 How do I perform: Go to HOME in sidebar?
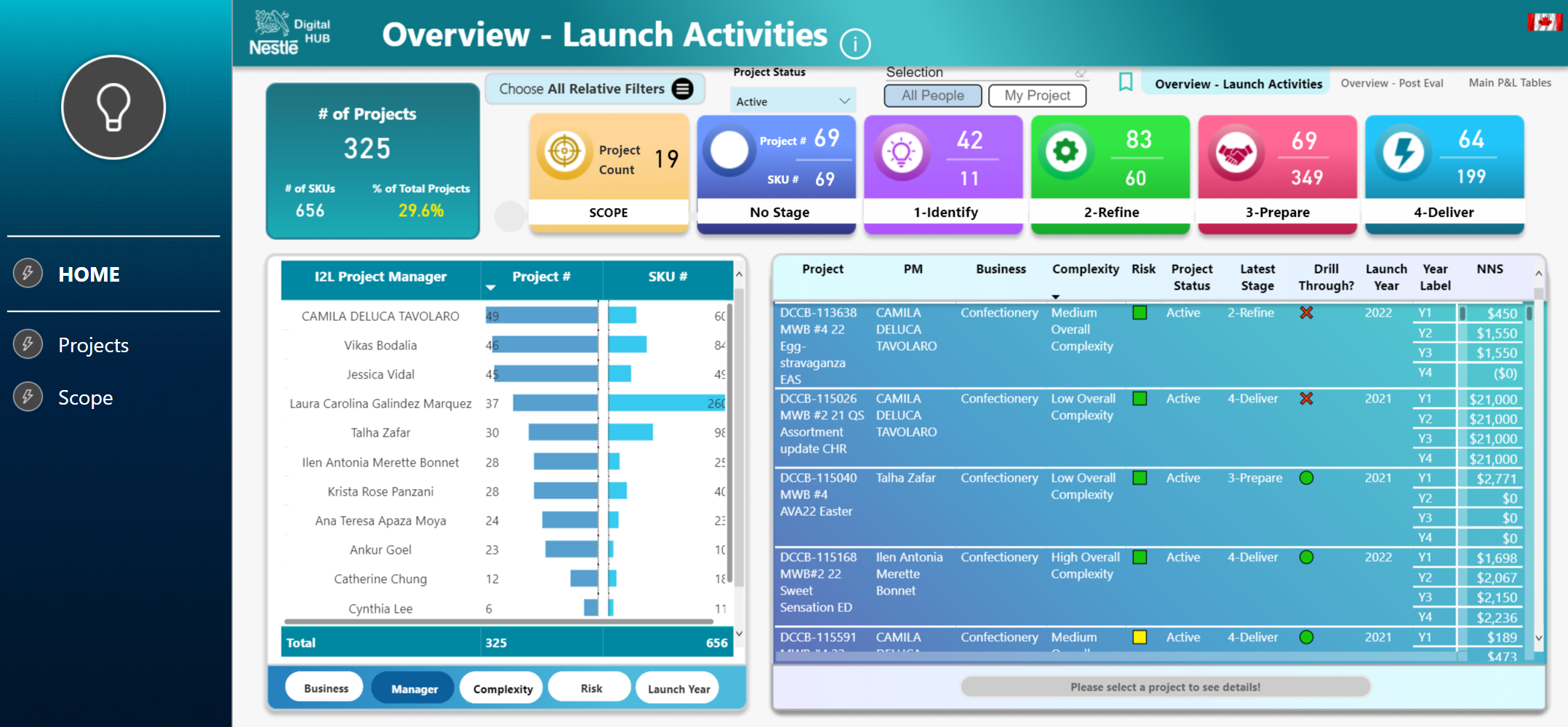point(89,274)
